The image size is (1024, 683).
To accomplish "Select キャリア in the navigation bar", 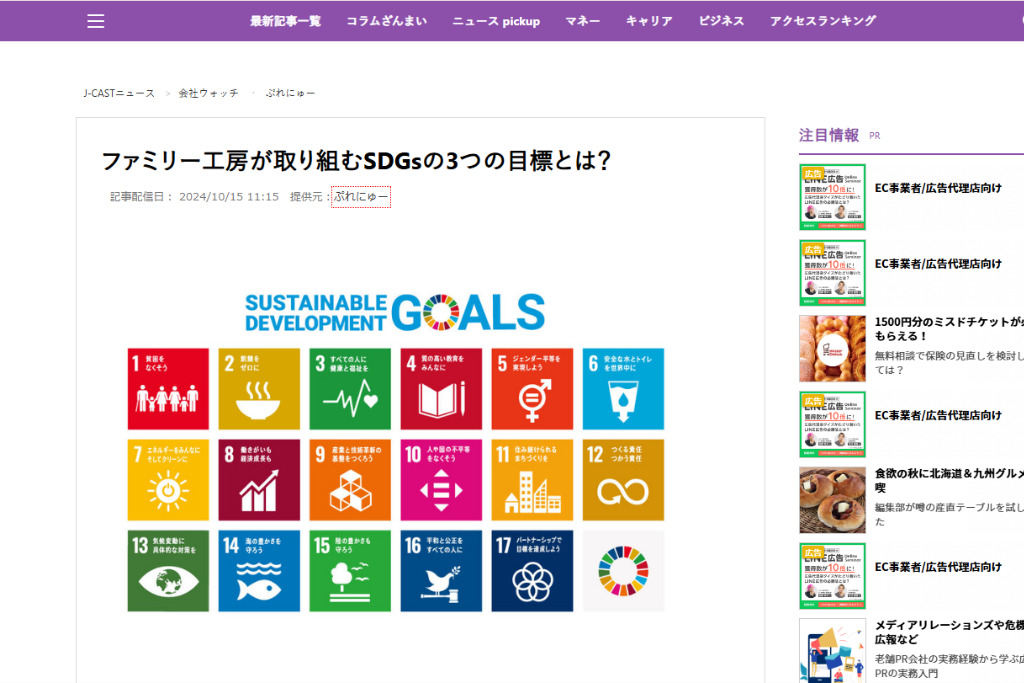I will [x=649, y=21].
